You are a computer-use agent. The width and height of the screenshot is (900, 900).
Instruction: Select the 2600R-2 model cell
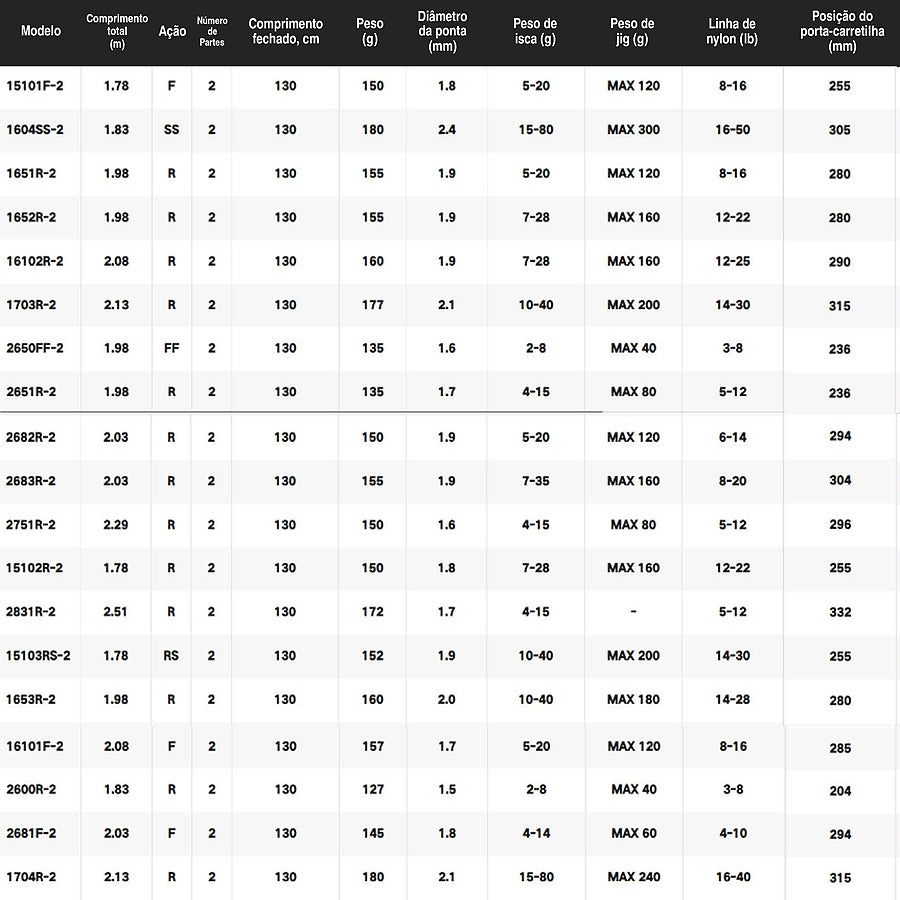click(31, 790)
